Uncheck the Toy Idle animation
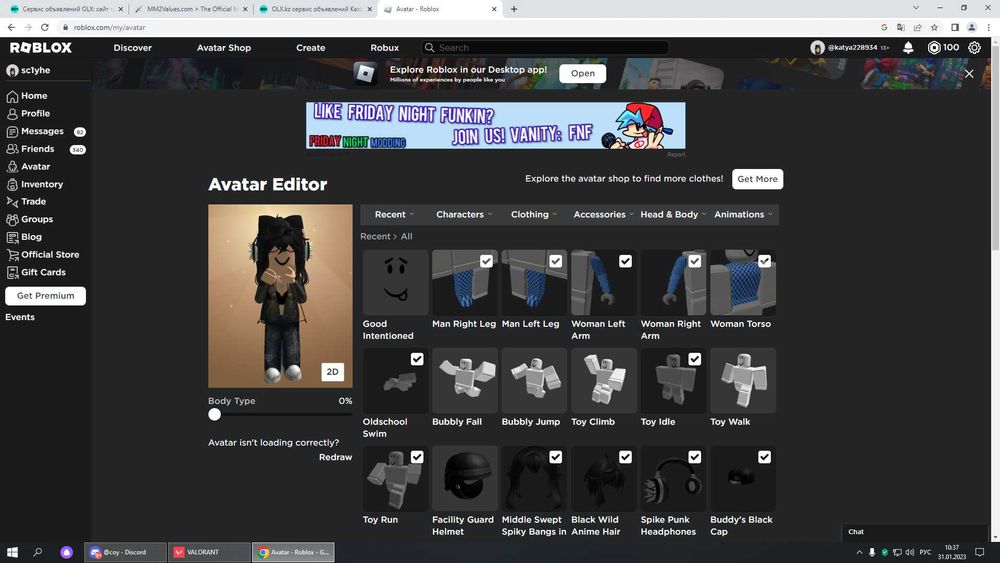Screen dimensions: 1000x563 695,359
